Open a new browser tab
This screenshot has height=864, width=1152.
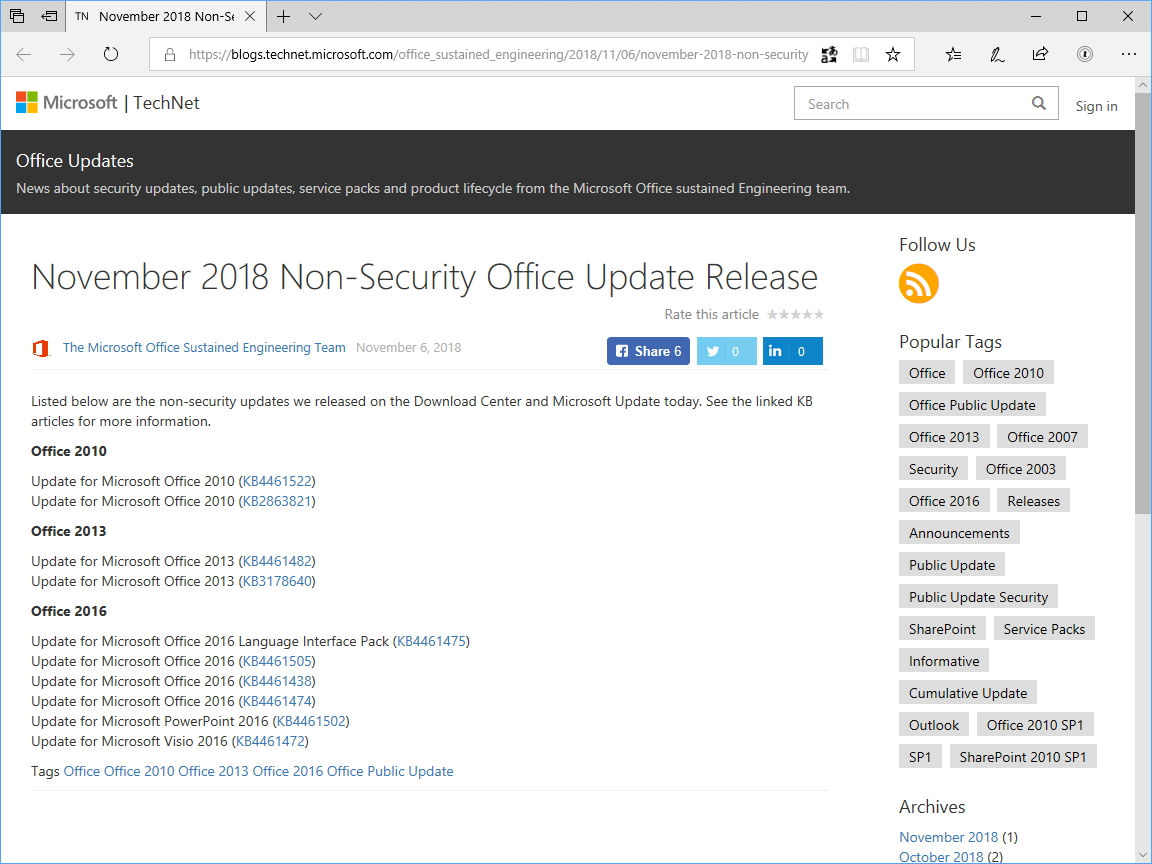[282, 17]
